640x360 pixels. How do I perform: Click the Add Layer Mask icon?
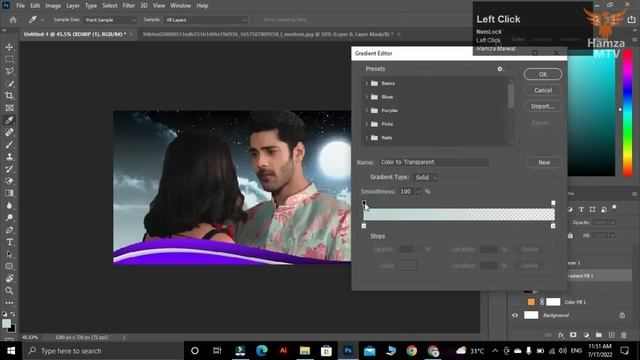[573, 335]
